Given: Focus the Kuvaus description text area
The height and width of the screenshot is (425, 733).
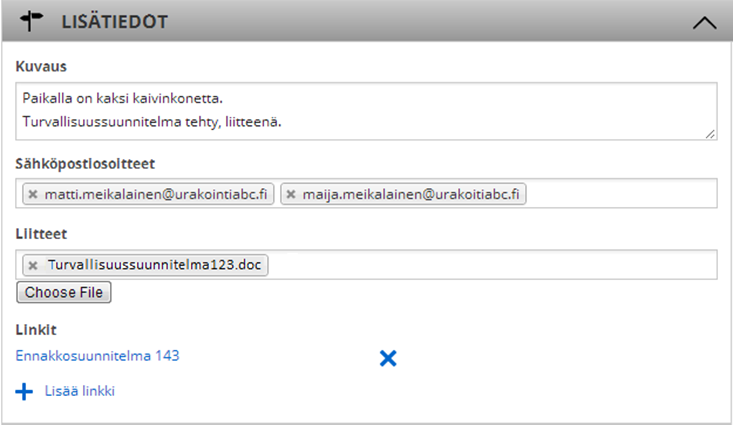Looking at the screenshot, I should [366, 111].
